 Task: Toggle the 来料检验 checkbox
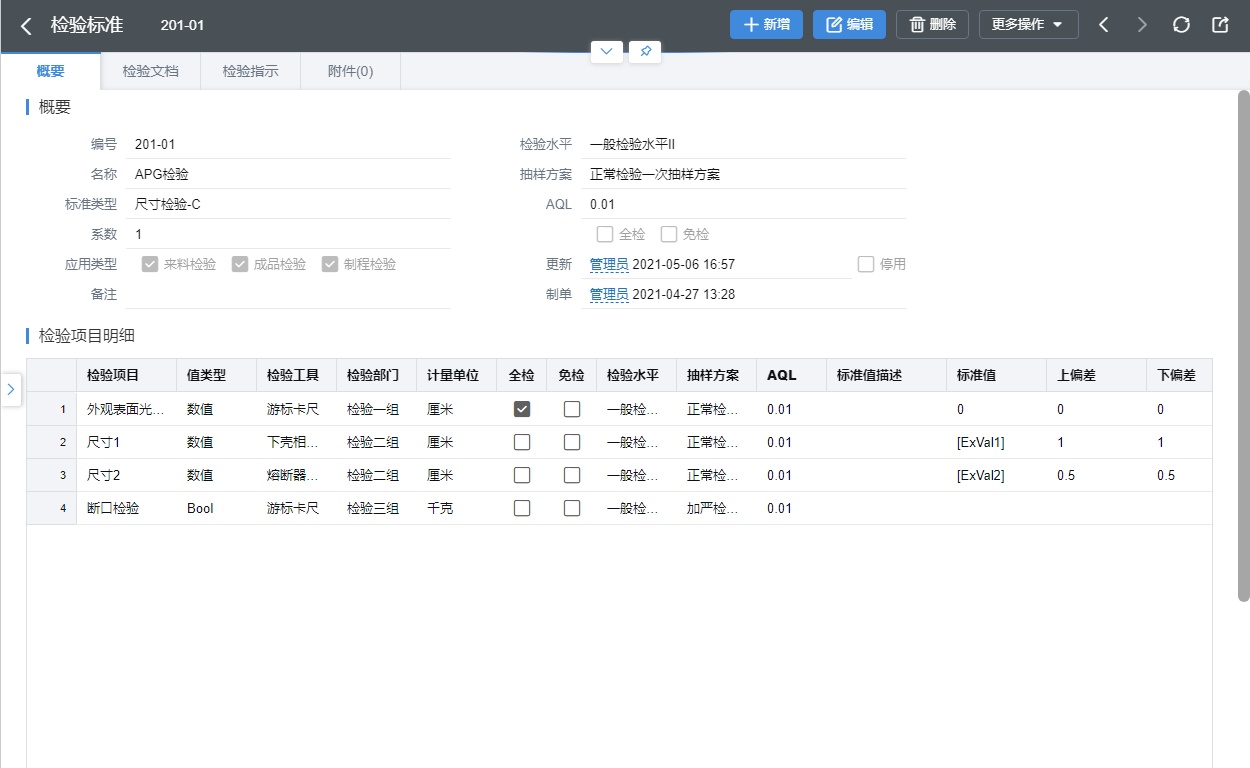click(150, 264)
